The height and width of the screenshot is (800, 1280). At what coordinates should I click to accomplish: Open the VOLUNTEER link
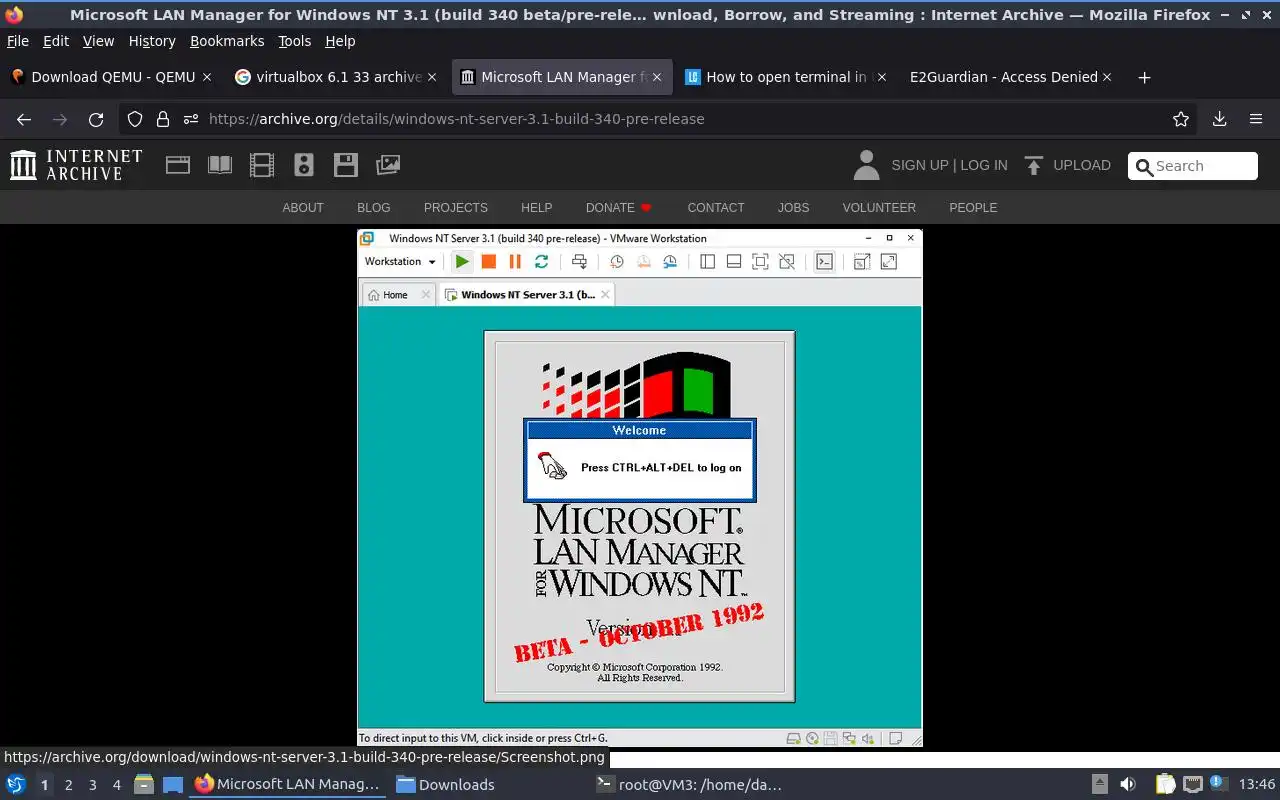coord(879,208)
